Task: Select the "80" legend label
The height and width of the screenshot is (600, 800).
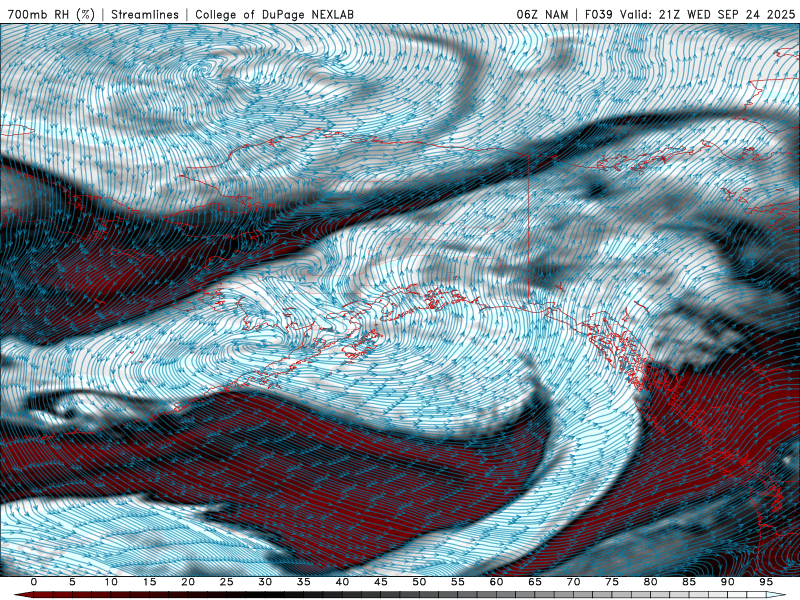Action: point(651,582)
